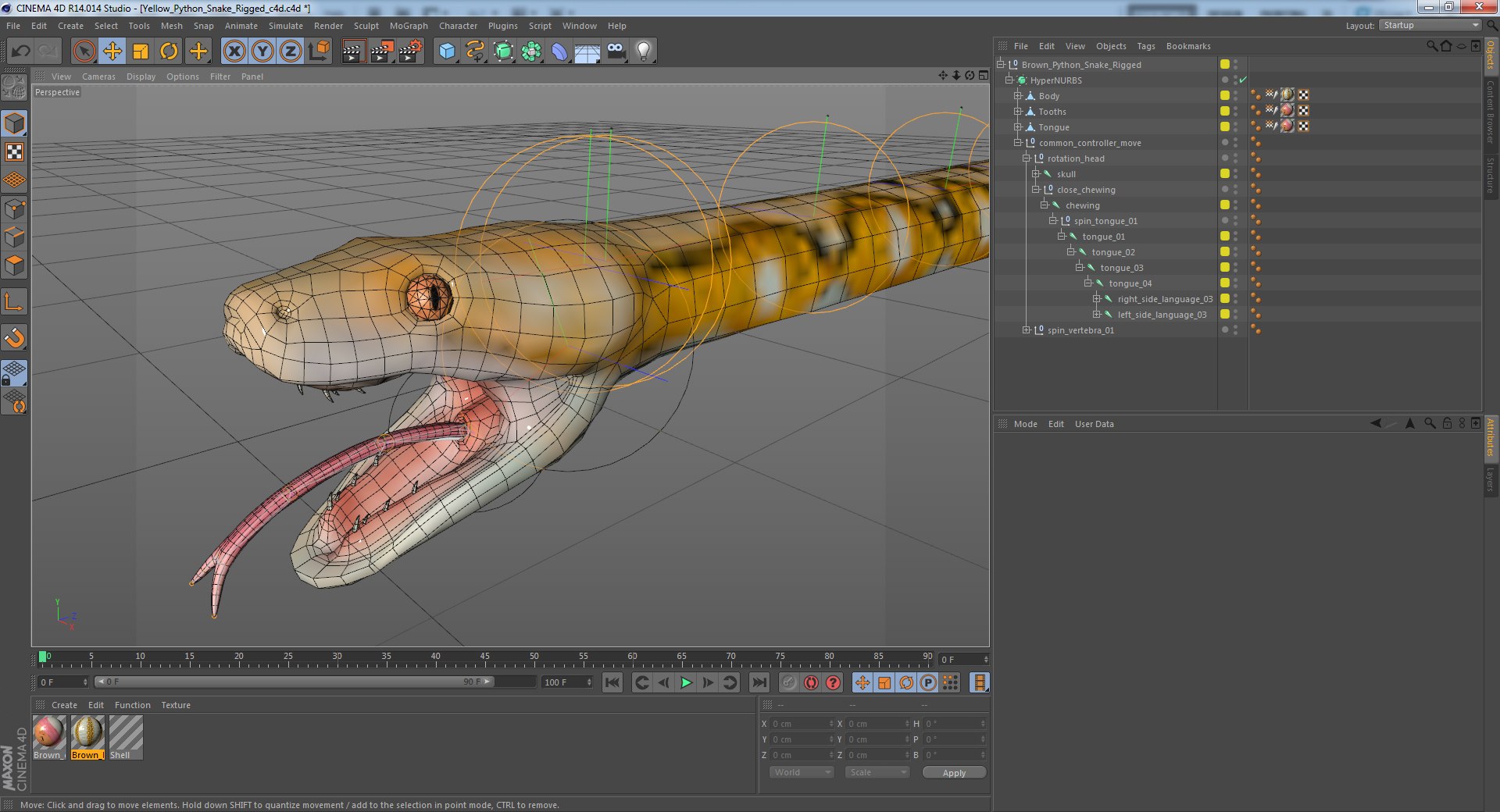Select the Live Selection tool

click(84, 52)
